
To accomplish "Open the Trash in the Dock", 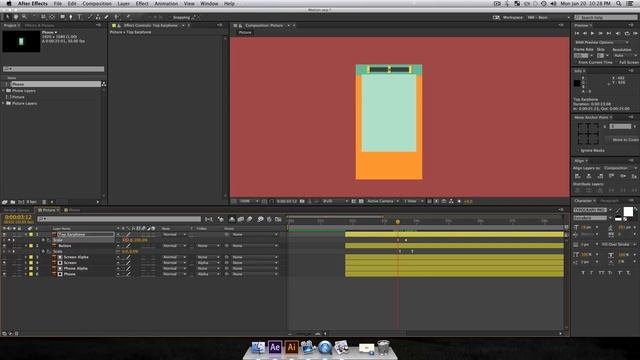I will coord(383,347).
